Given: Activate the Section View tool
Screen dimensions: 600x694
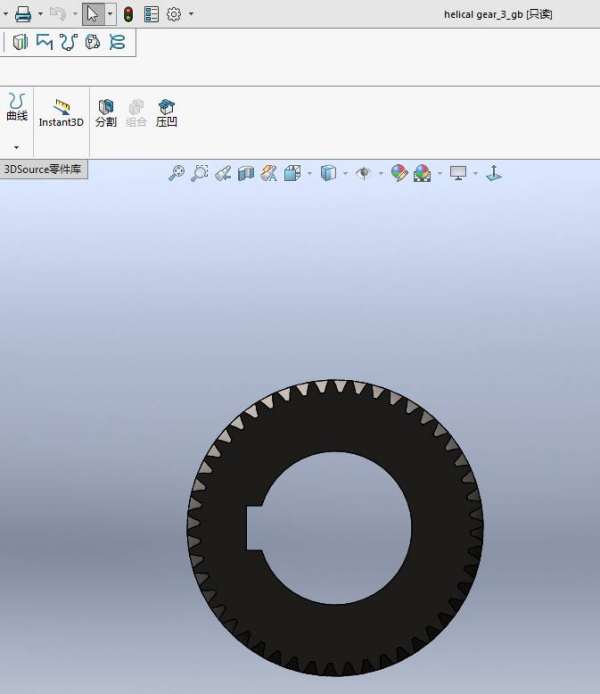Looking at the screenshot, I should [246, 173].
